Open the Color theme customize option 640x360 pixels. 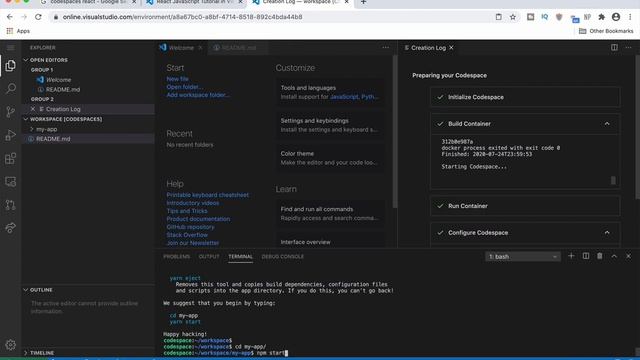pos(330,158)
